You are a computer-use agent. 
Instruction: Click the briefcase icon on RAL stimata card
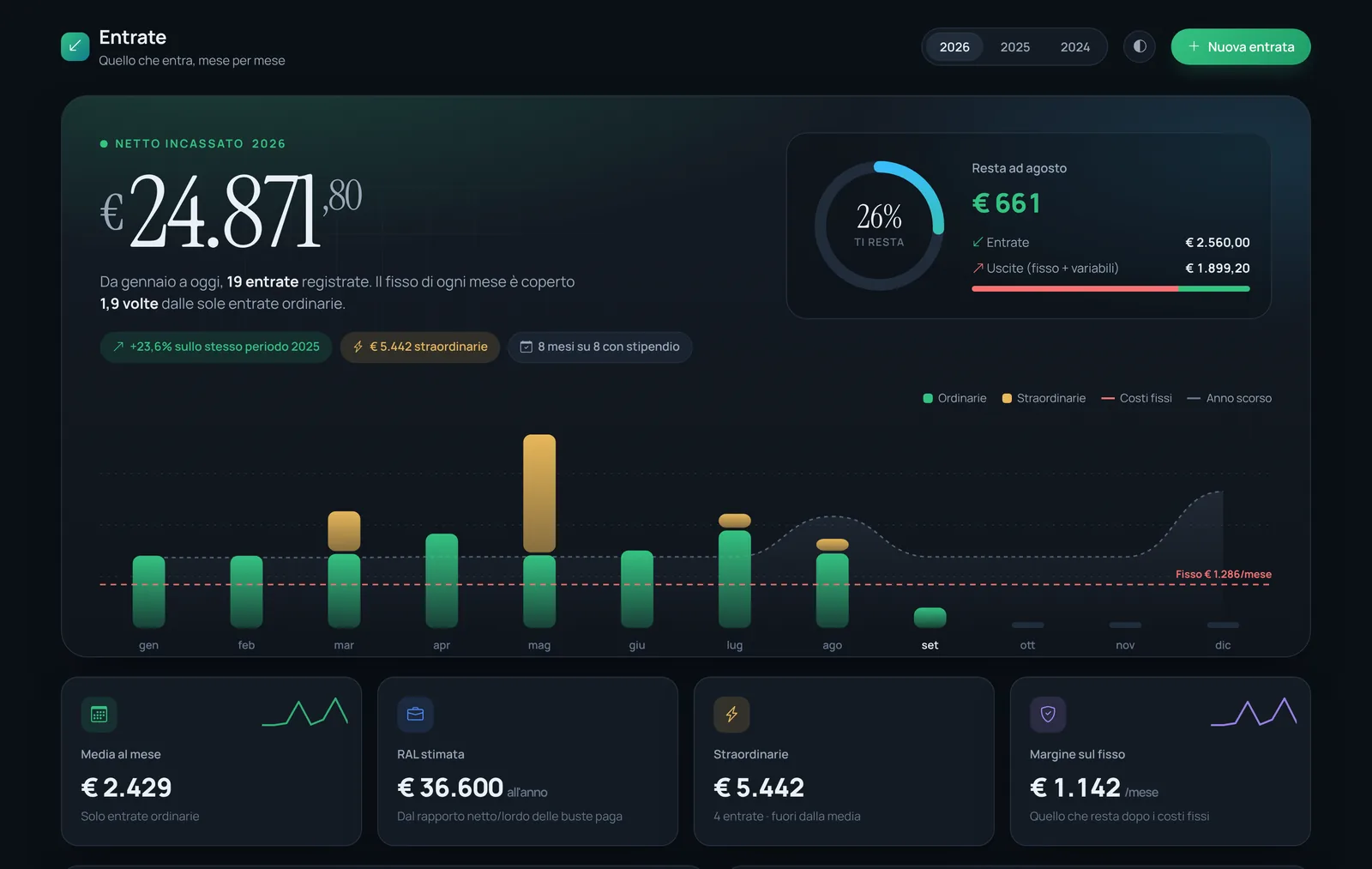[x=415, y=714]
